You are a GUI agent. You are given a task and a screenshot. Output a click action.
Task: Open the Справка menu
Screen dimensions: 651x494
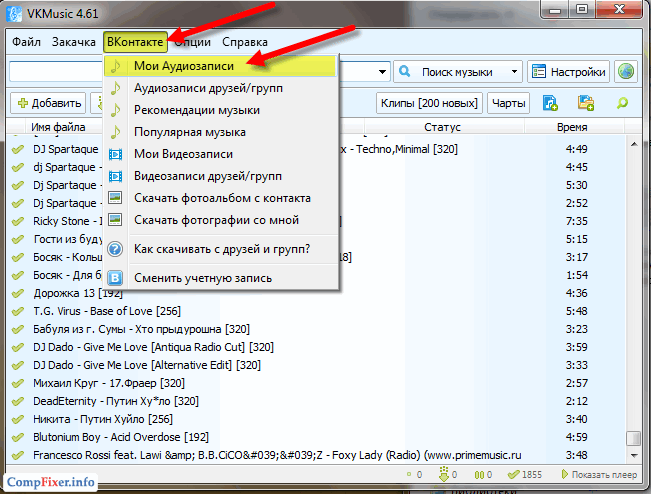[x=245, y=42]
